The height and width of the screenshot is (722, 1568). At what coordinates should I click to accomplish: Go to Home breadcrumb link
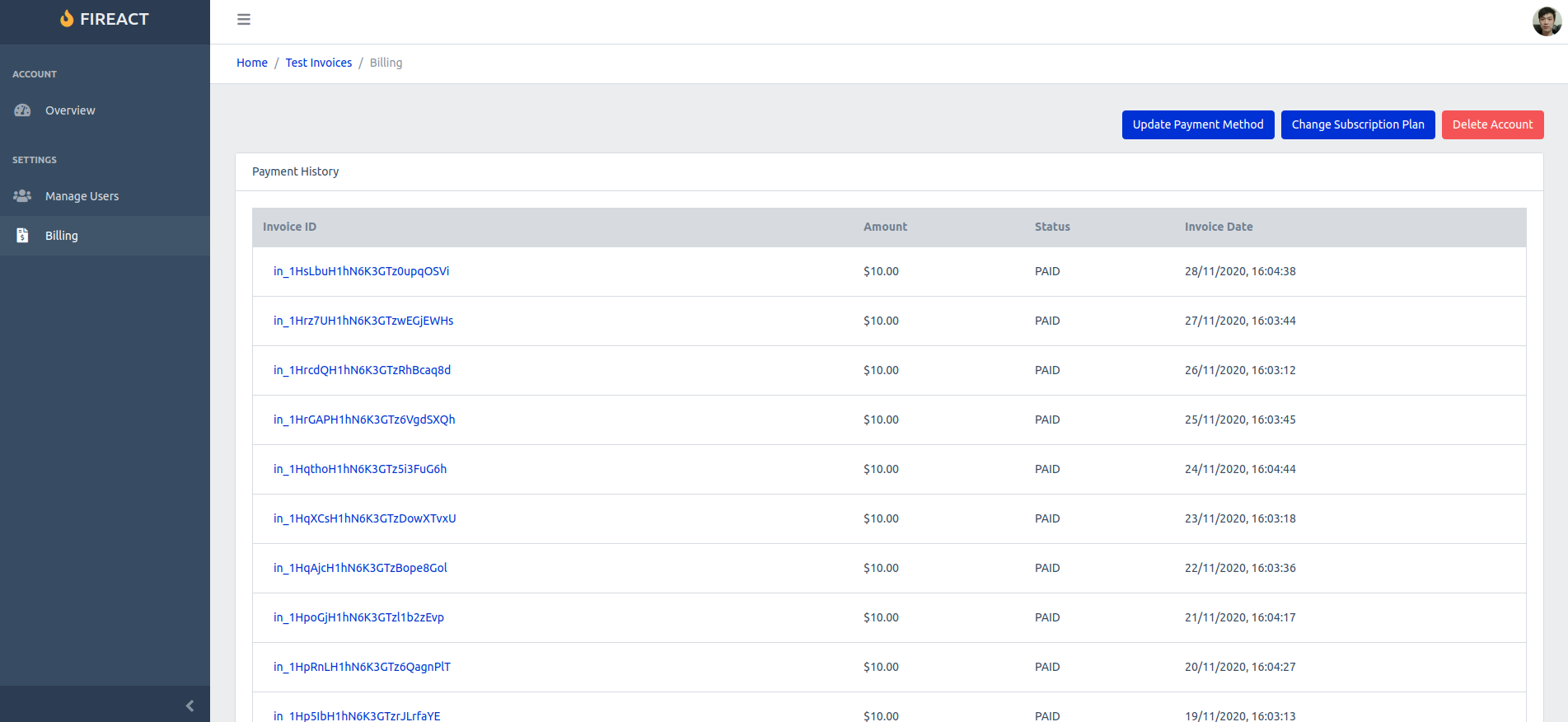(252, 63)
